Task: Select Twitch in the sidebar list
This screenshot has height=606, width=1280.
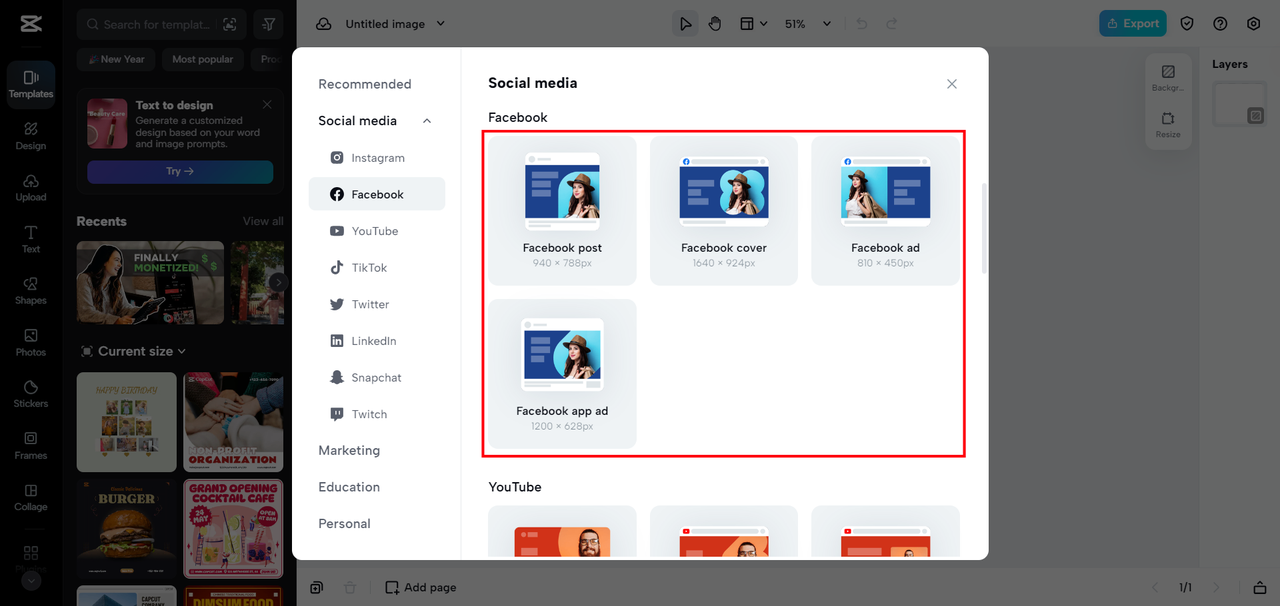Action: (377, 414)
